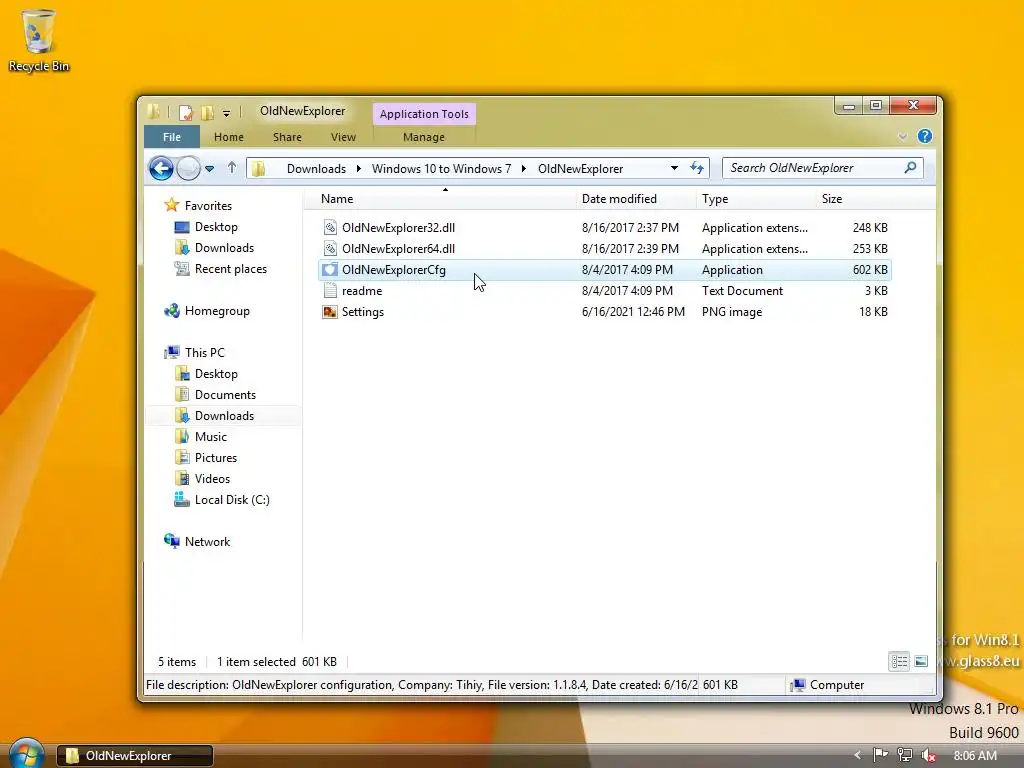Image resolution: width=1024 pixels, height=768 pixels.
Task: Select the OldNewExplorerCfg application
Action: coord(605,270)
